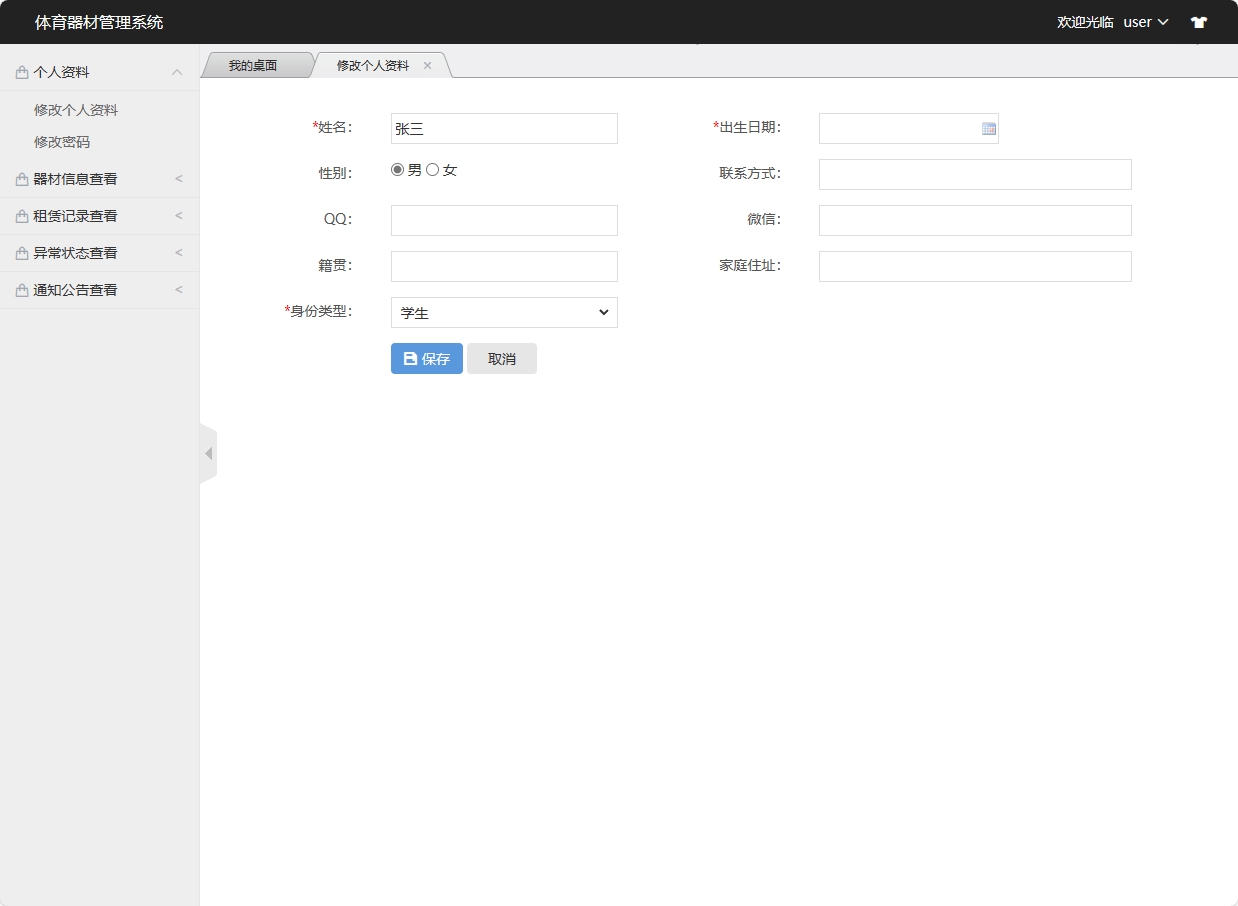Switch to the 修改个人资料 tab
This screenshot has height=906, width=1238.
pos(370,64)
